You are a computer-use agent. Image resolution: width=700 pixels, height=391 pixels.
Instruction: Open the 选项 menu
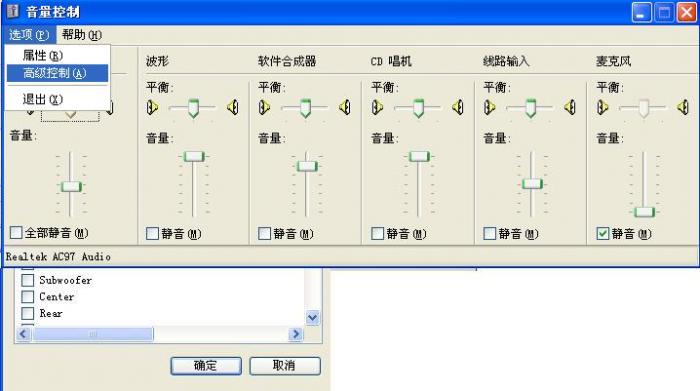[x=29, y=34]
